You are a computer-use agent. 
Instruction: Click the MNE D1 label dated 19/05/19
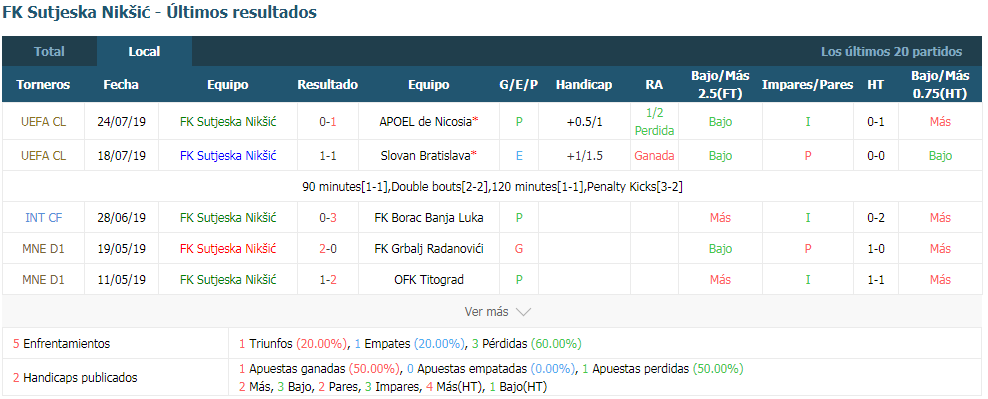point(43,248)
